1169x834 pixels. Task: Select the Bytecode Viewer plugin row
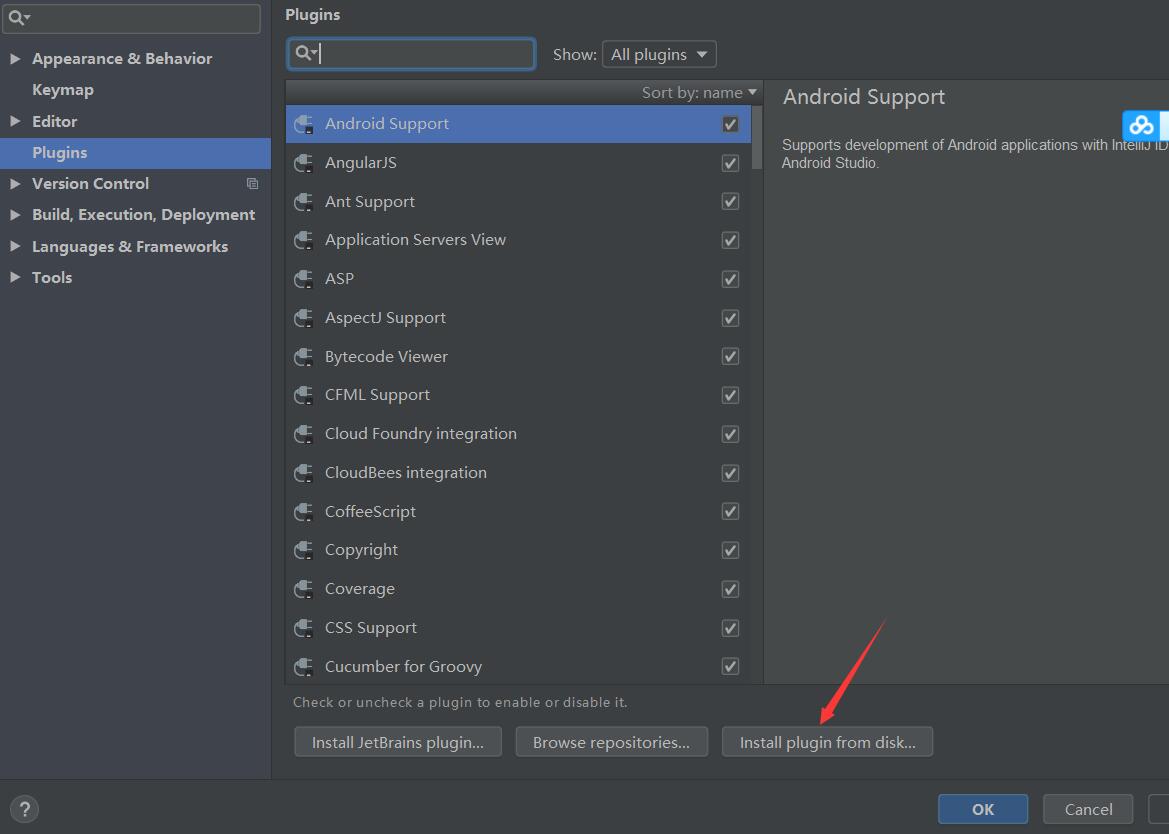pyautogui.click(x=519, y=356)
